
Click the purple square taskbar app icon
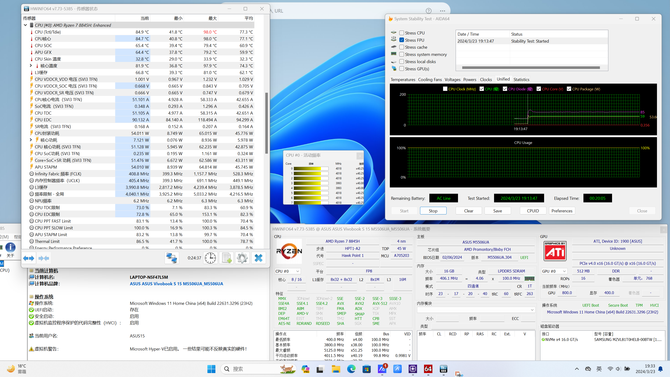tap(412, 369)
